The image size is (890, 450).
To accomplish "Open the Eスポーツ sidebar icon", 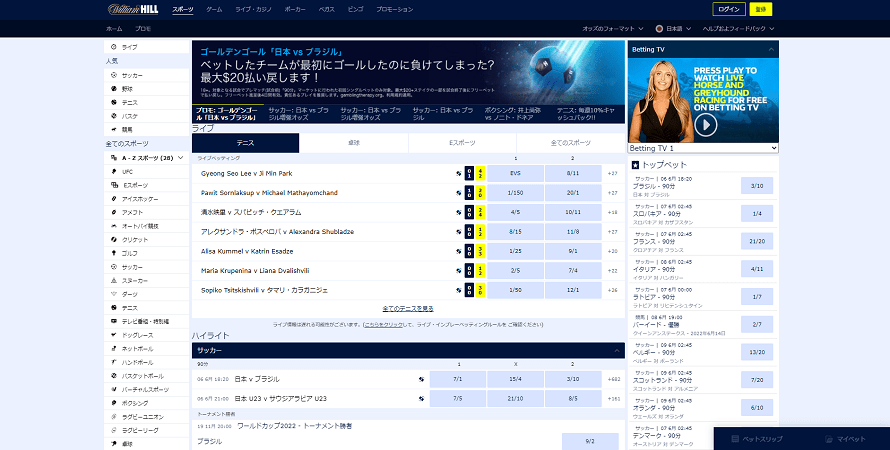I will [x=115, y=185].
